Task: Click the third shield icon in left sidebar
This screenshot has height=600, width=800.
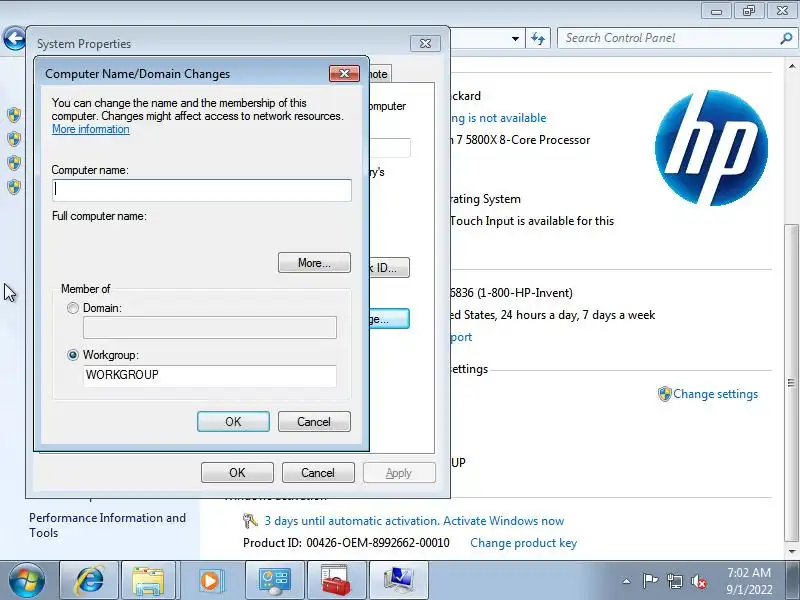Action: pyautogui.click(x=14, y=163)
